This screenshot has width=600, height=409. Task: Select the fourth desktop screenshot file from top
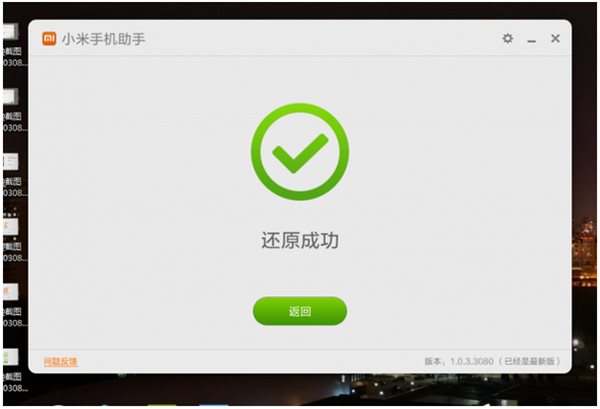tap(11, 240)
